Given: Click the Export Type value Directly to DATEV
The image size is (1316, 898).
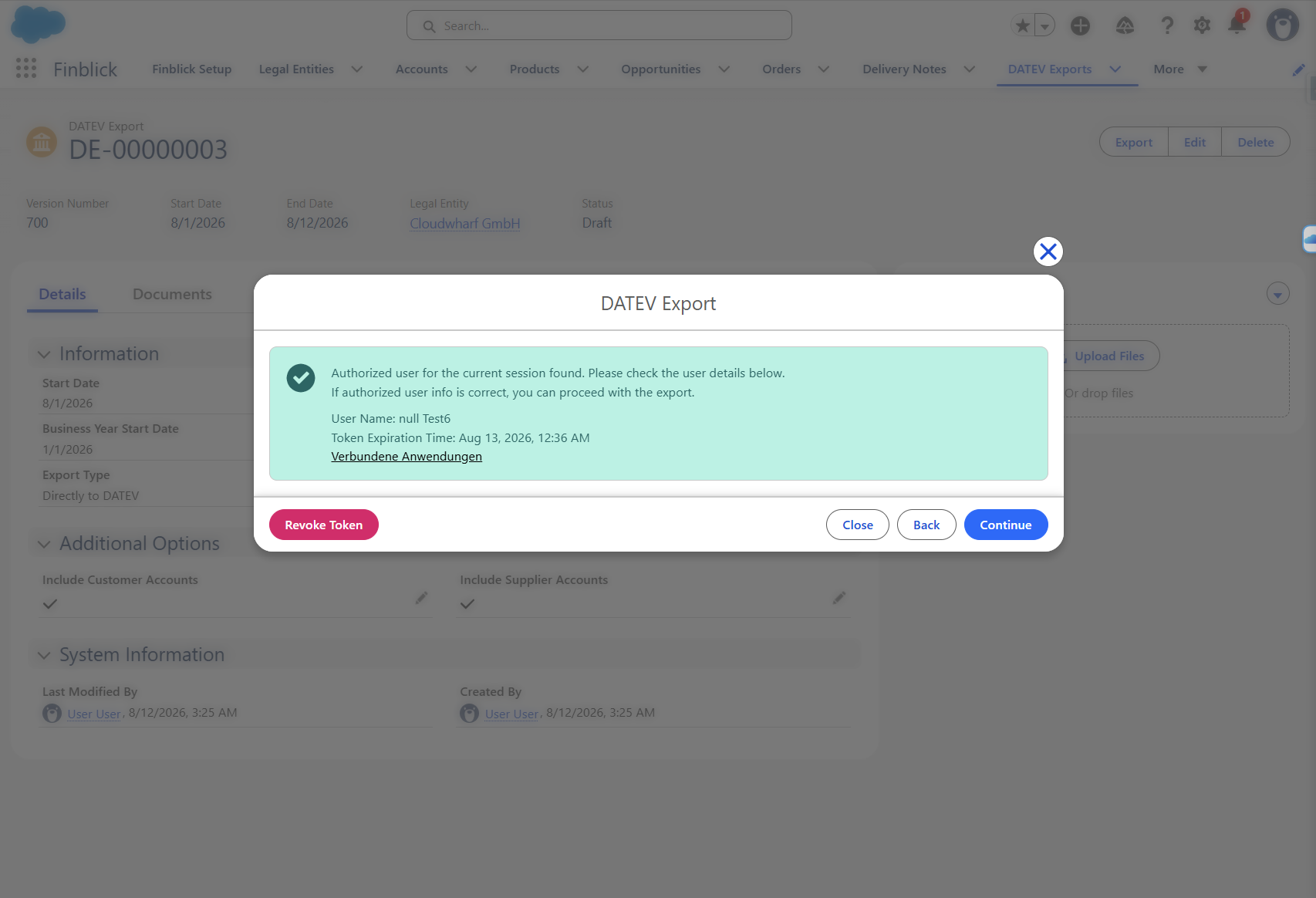Looking at the screenshot, I should [91, 495].
